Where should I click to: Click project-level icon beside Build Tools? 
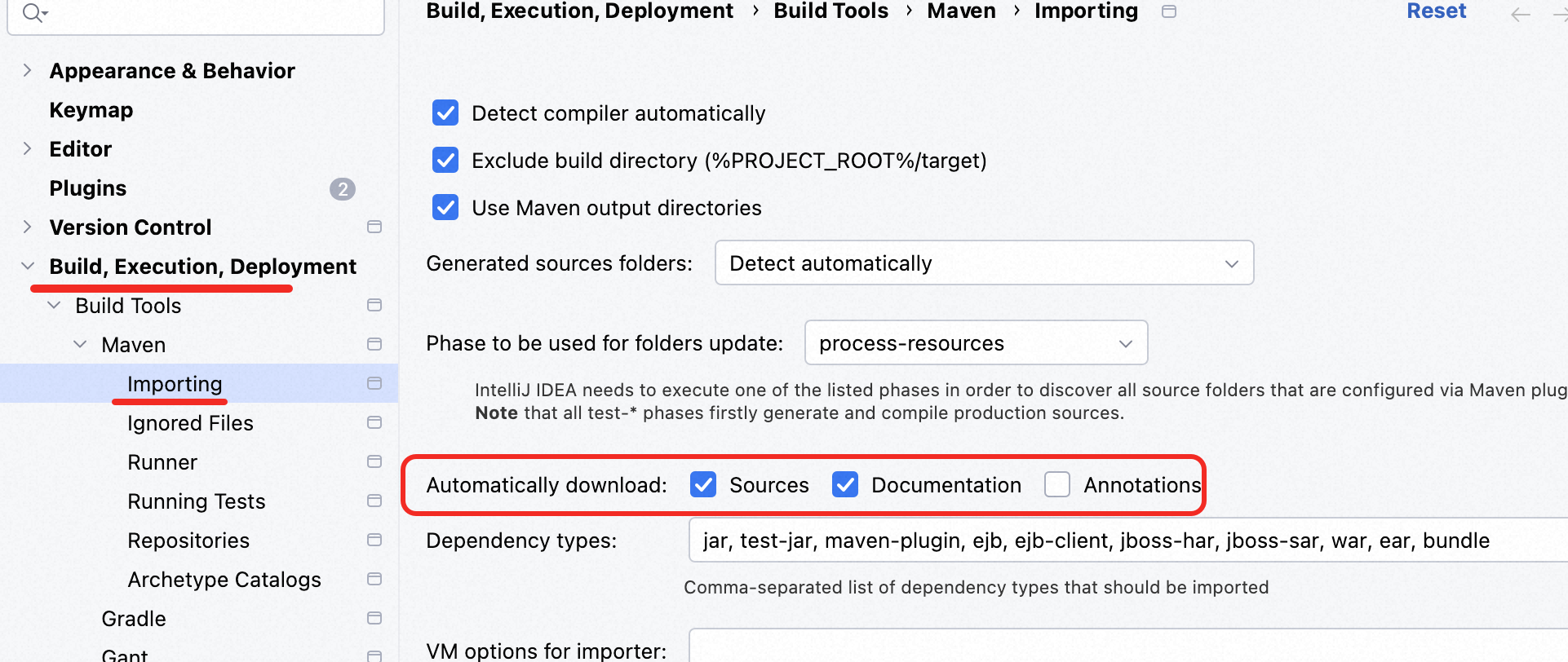pyautogui.click(x=374, y=305)
